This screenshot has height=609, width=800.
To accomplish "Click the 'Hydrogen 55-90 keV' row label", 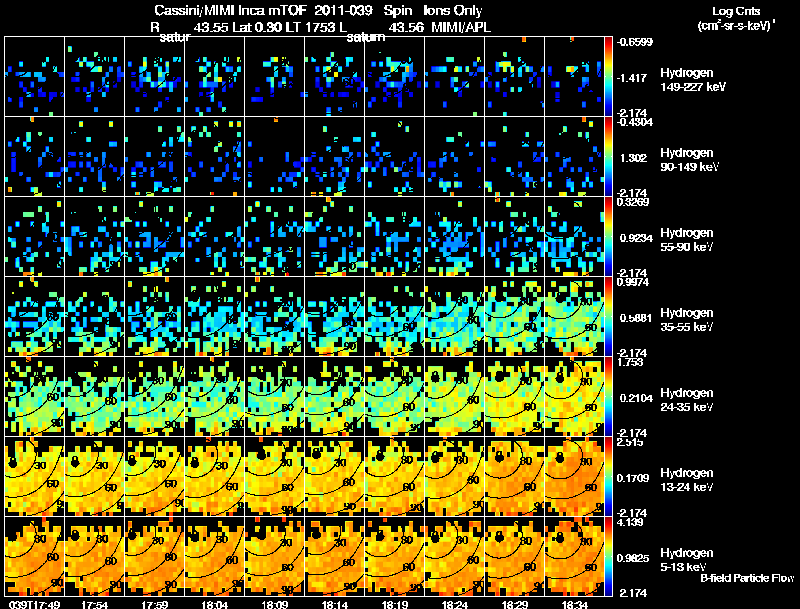I will click(x=687, y=240).
